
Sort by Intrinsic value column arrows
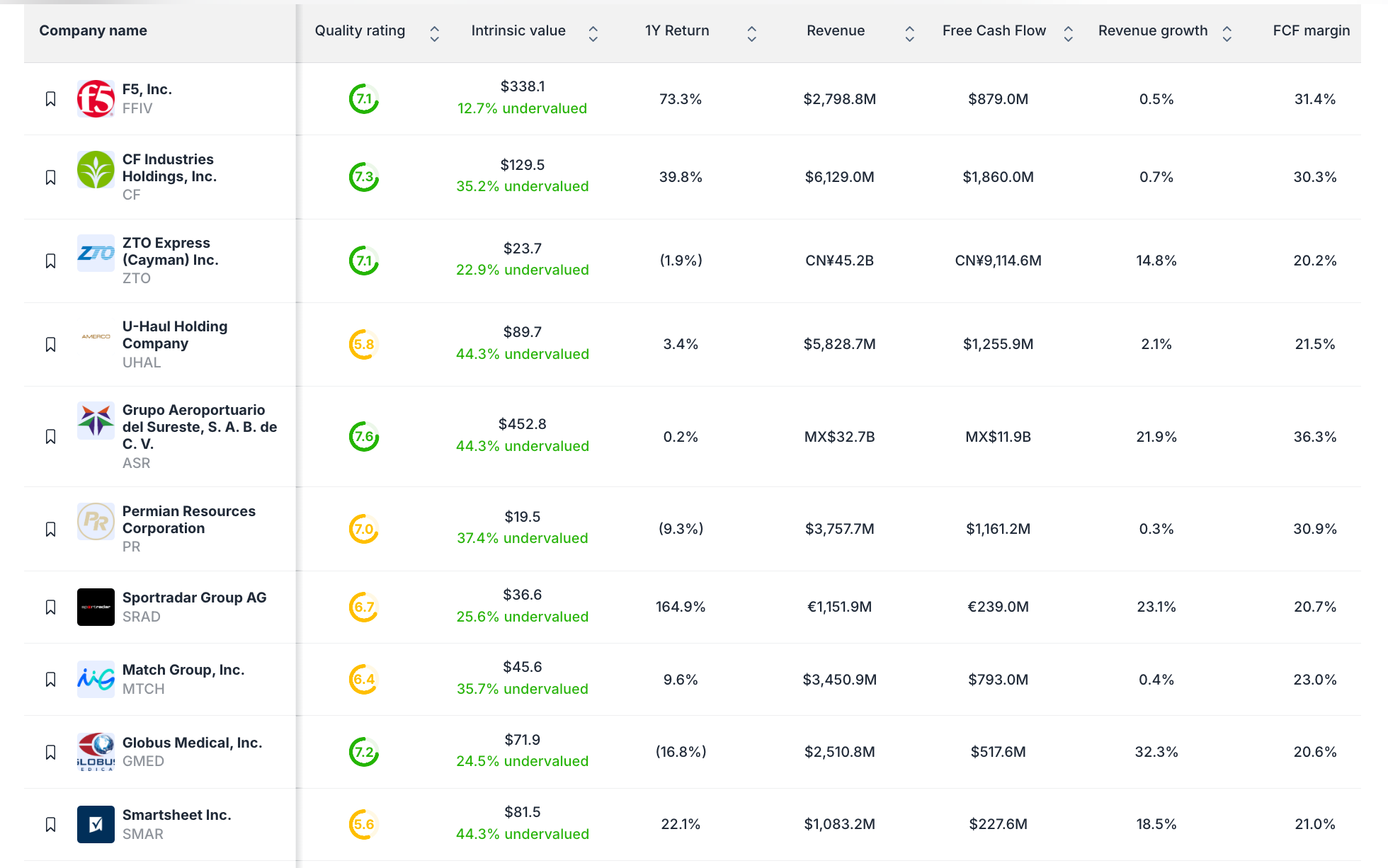point(593,33)
